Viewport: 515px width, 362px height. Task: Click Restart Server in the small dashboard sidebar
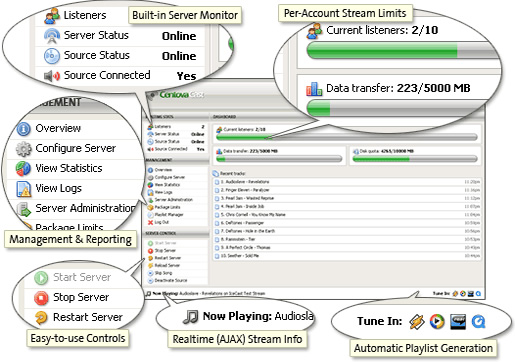coord(168,258)
